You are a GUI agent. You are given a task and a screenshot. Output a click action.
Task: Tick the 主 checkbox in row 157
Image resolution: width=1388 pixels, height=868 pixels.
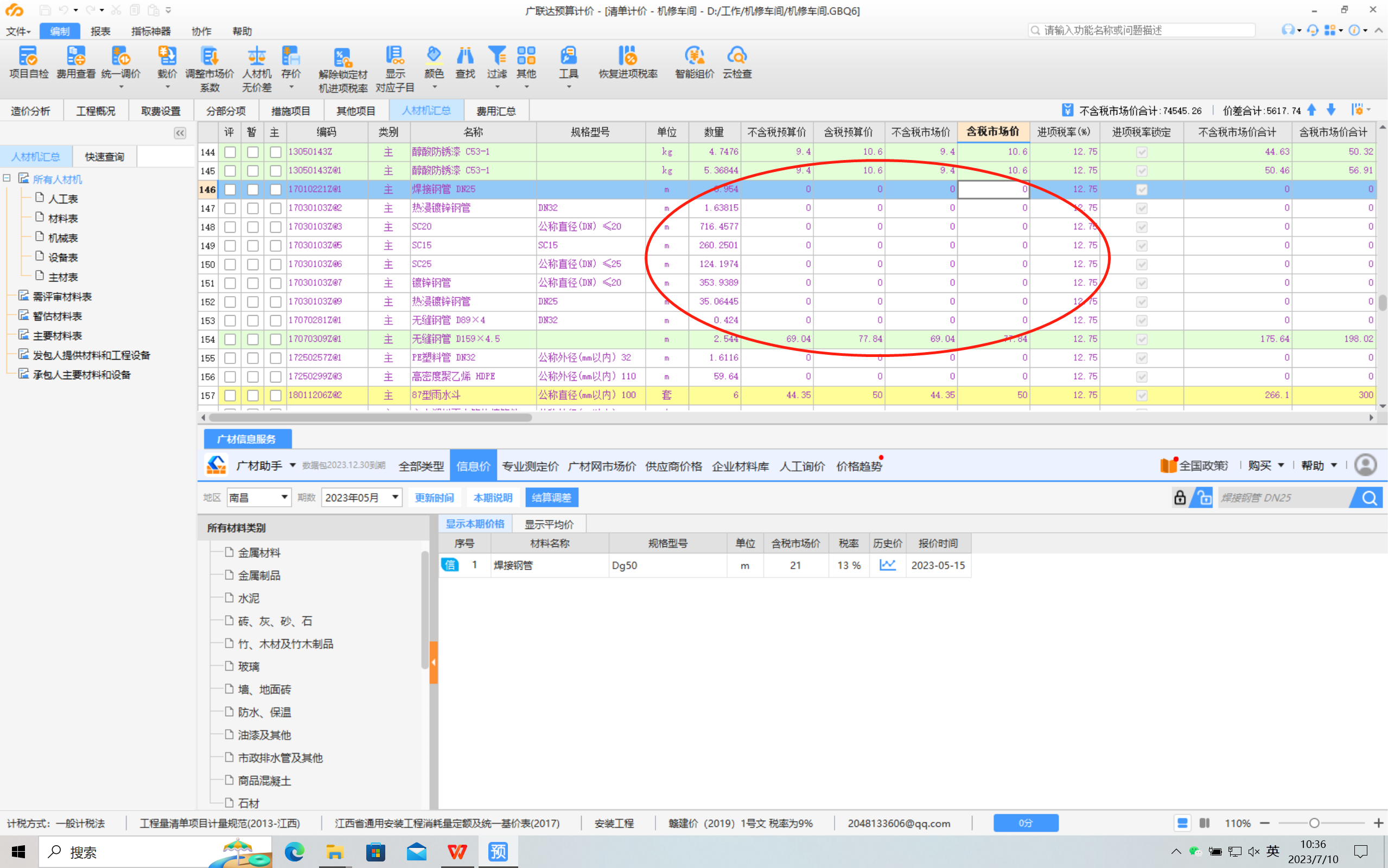pyautogui.click(x=276, y=395)
